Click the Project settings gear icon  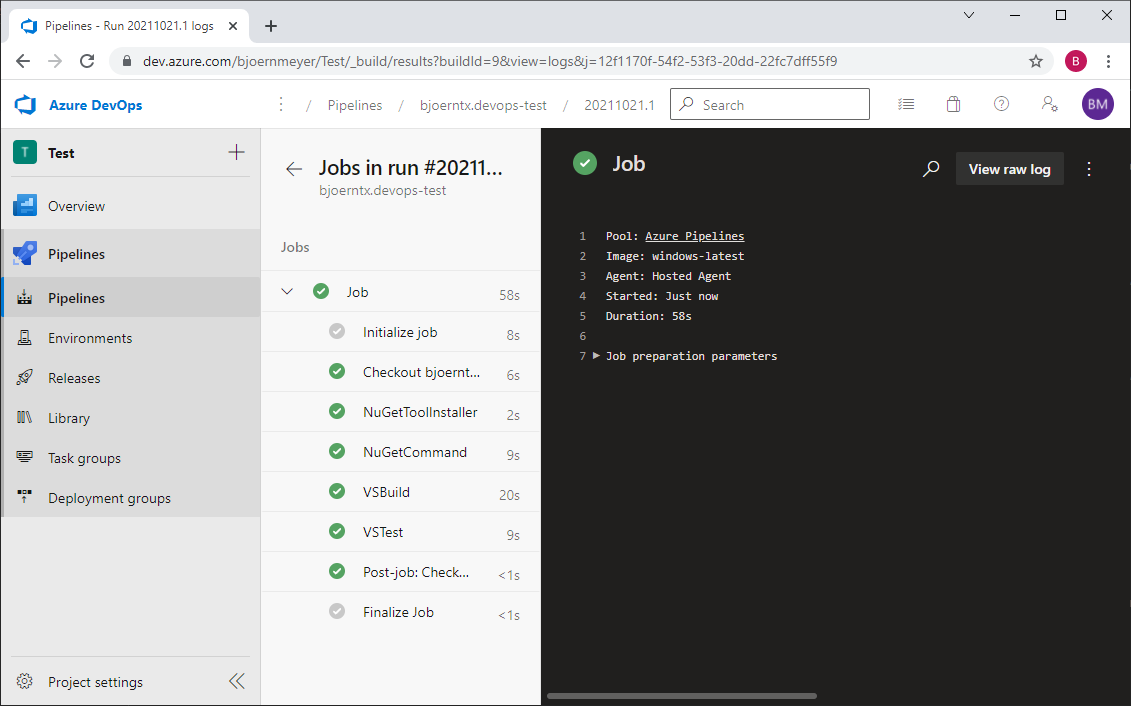click(x=25, y=681)
